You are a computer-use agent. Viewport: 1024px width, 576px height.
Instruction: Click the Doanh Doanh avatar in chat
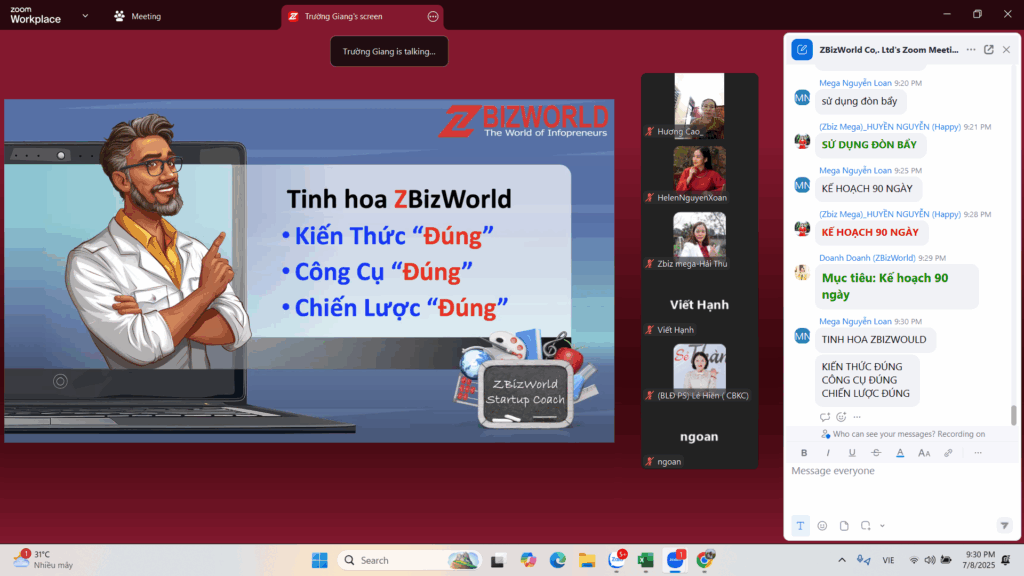coord(802,272)
